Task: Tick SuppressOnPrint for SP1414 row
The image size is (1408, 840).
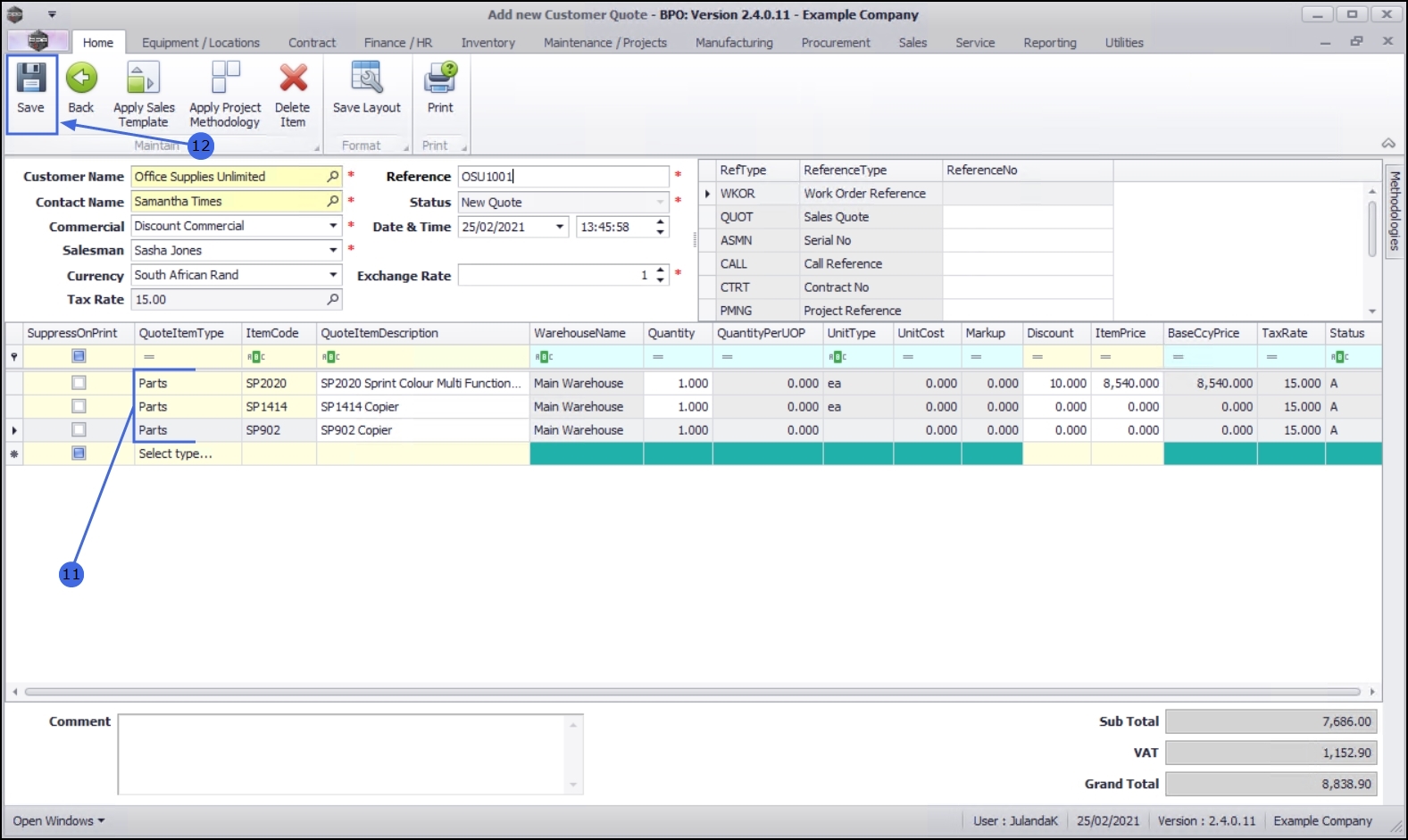Action: (79, 406)
